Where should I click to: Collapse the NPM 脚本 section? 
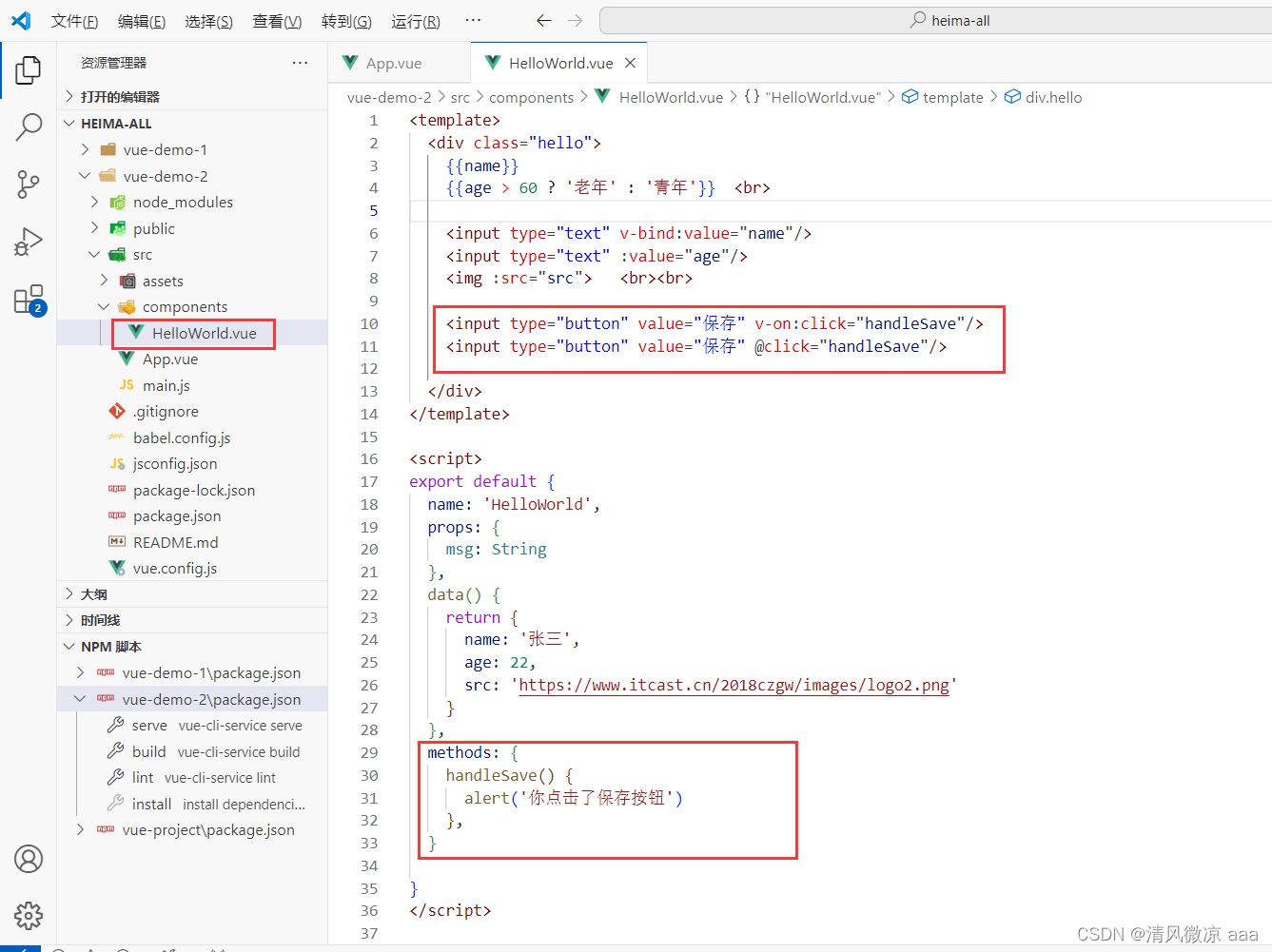click(192, 647)
